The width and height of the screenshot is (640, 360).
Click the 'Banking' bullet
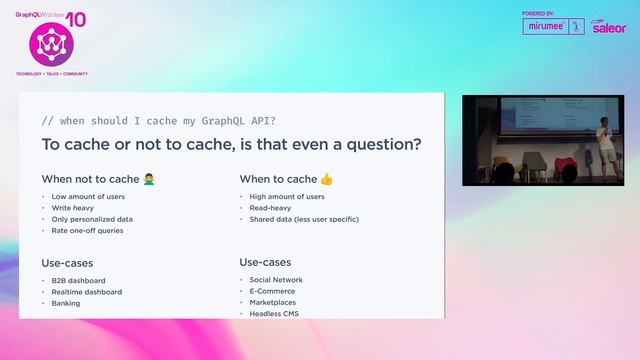tap(66, 303)
